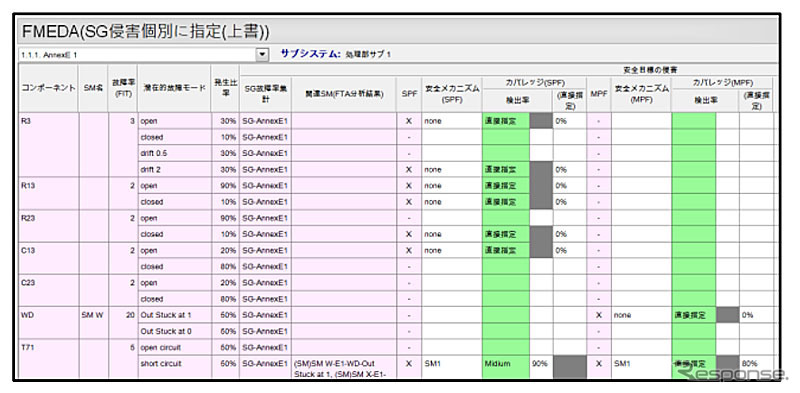The image size is (800, 393).
Task: Click the FIT value 20 for WD
Action: pyautogui.click(x=122, y=323)
